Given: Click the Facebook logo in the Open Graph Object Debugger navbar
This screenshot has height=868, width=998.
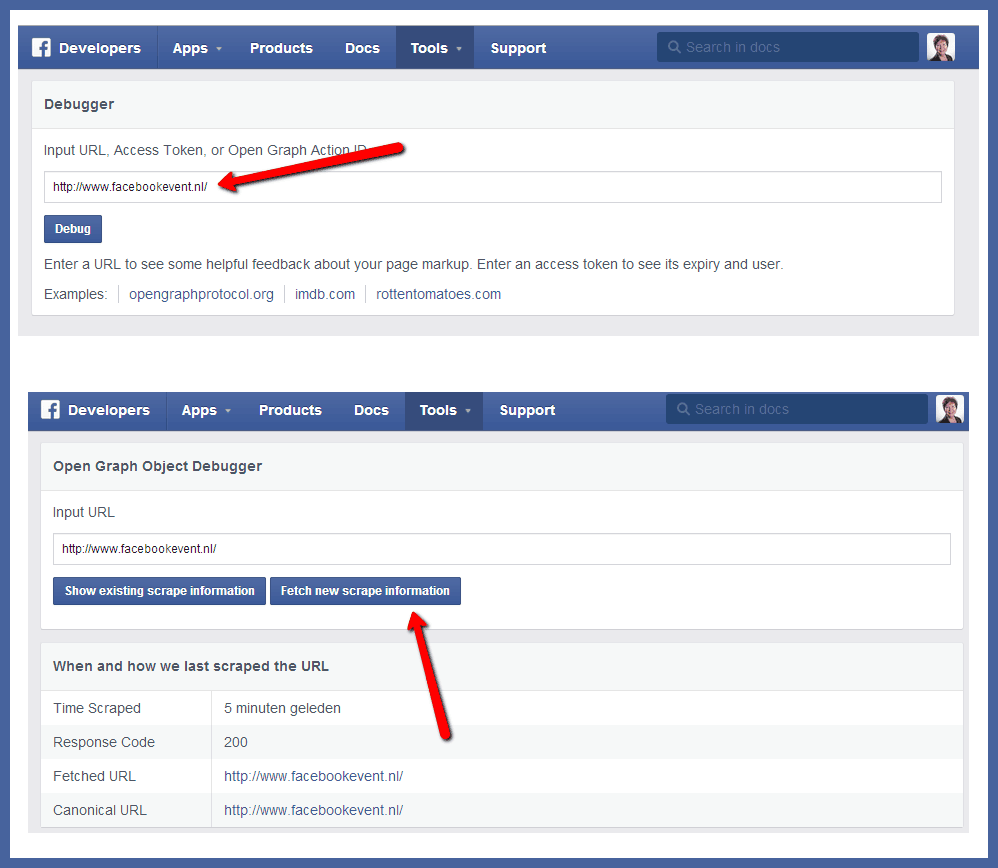Looking at the screenshot, I should pyautogui.click(x=50, y=410).
